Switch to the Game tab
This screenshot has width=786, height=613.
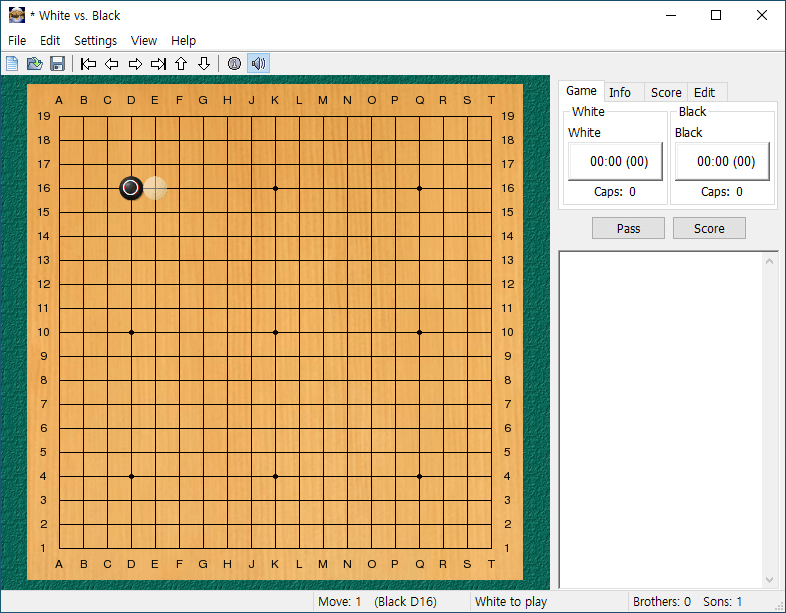point(581,91)
